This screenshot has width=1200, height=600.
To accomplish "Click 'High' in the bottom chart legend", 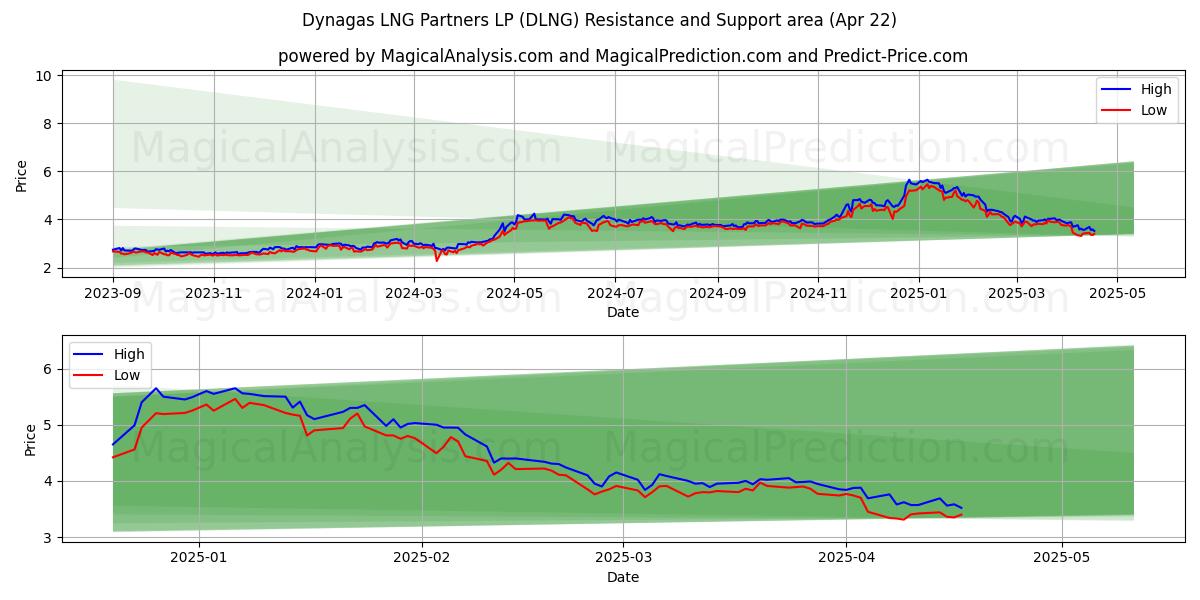I will pos(129,354).
